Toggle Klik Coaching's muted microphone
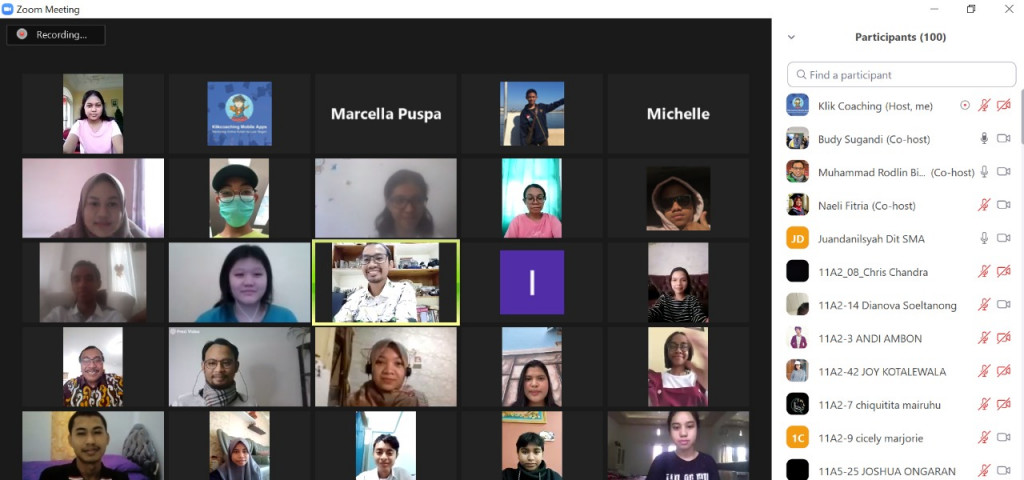Image resolution: width=1024 pixels, height=480 pixels. point(984,105)
